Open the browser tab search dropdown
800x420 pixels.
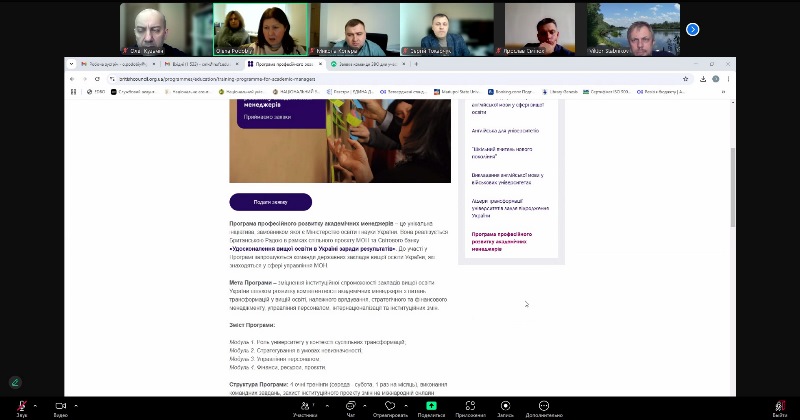tap(71, 64)
